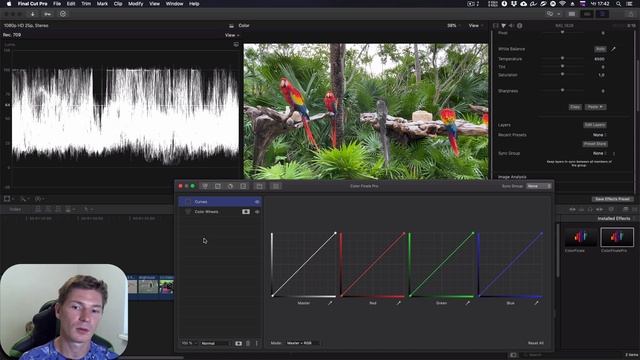Click the color wheel icon in Color Finale toolbar

pyautogui.click(x=231, y=186)
